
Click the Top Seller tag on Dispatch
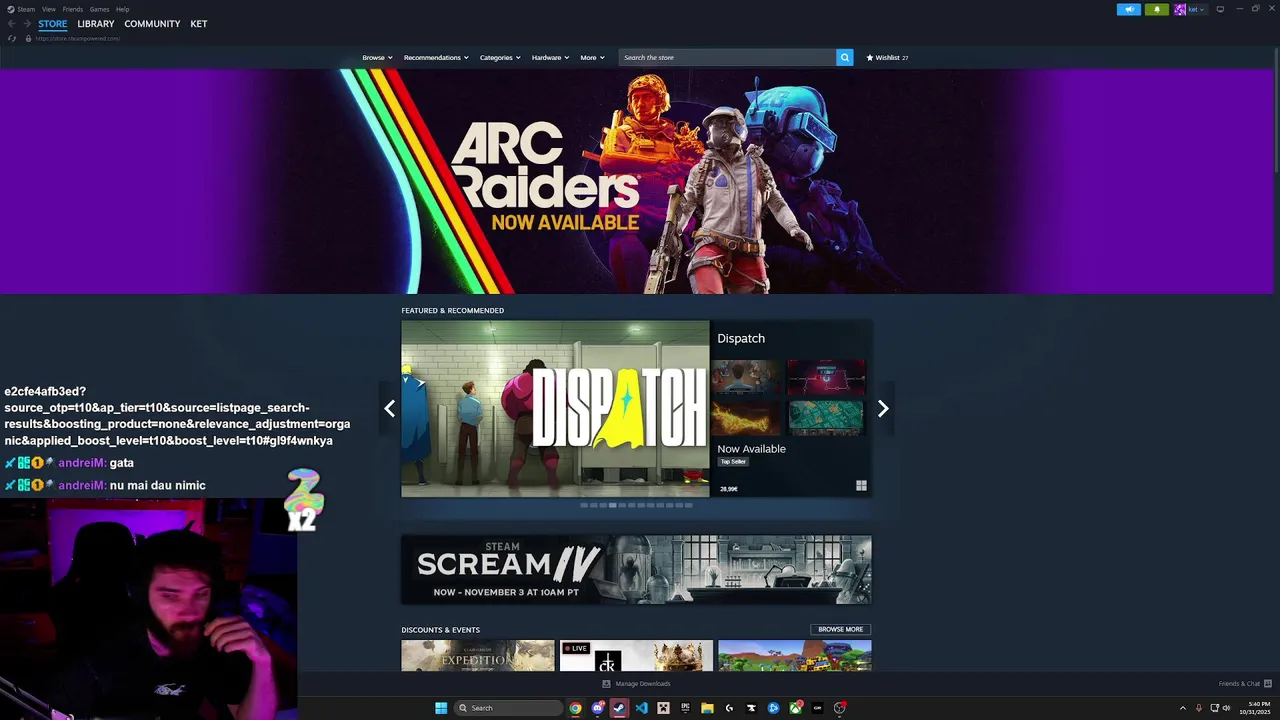pos(733,461)
